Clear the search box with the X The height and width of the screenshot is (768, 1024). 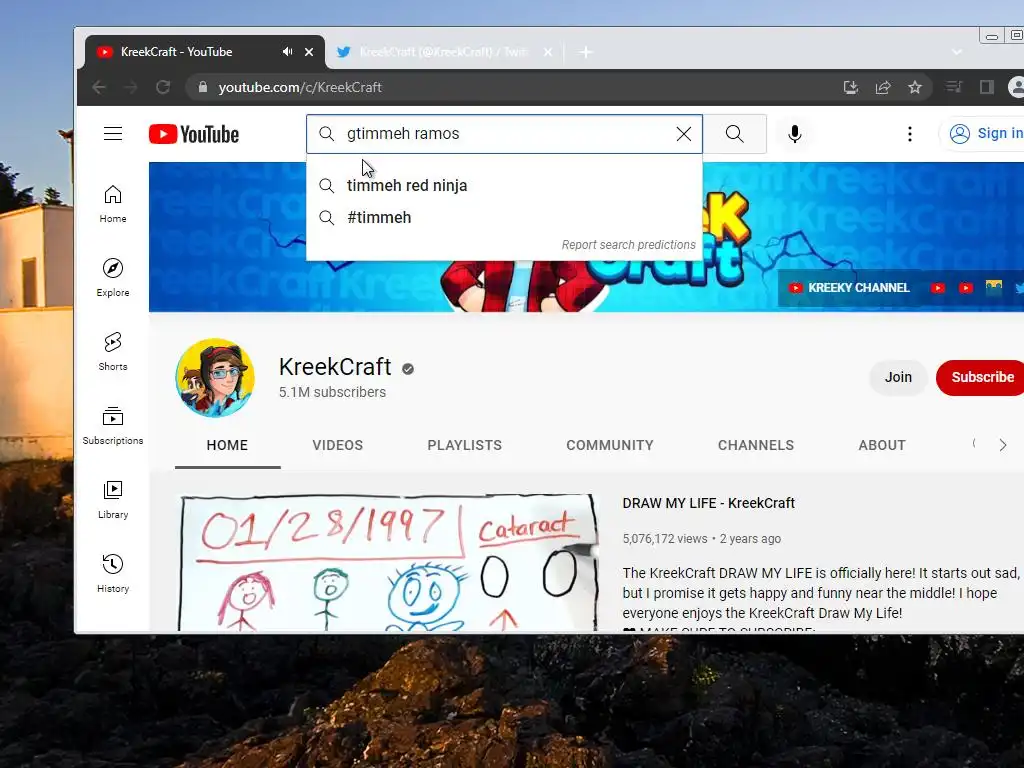point(684,134)
